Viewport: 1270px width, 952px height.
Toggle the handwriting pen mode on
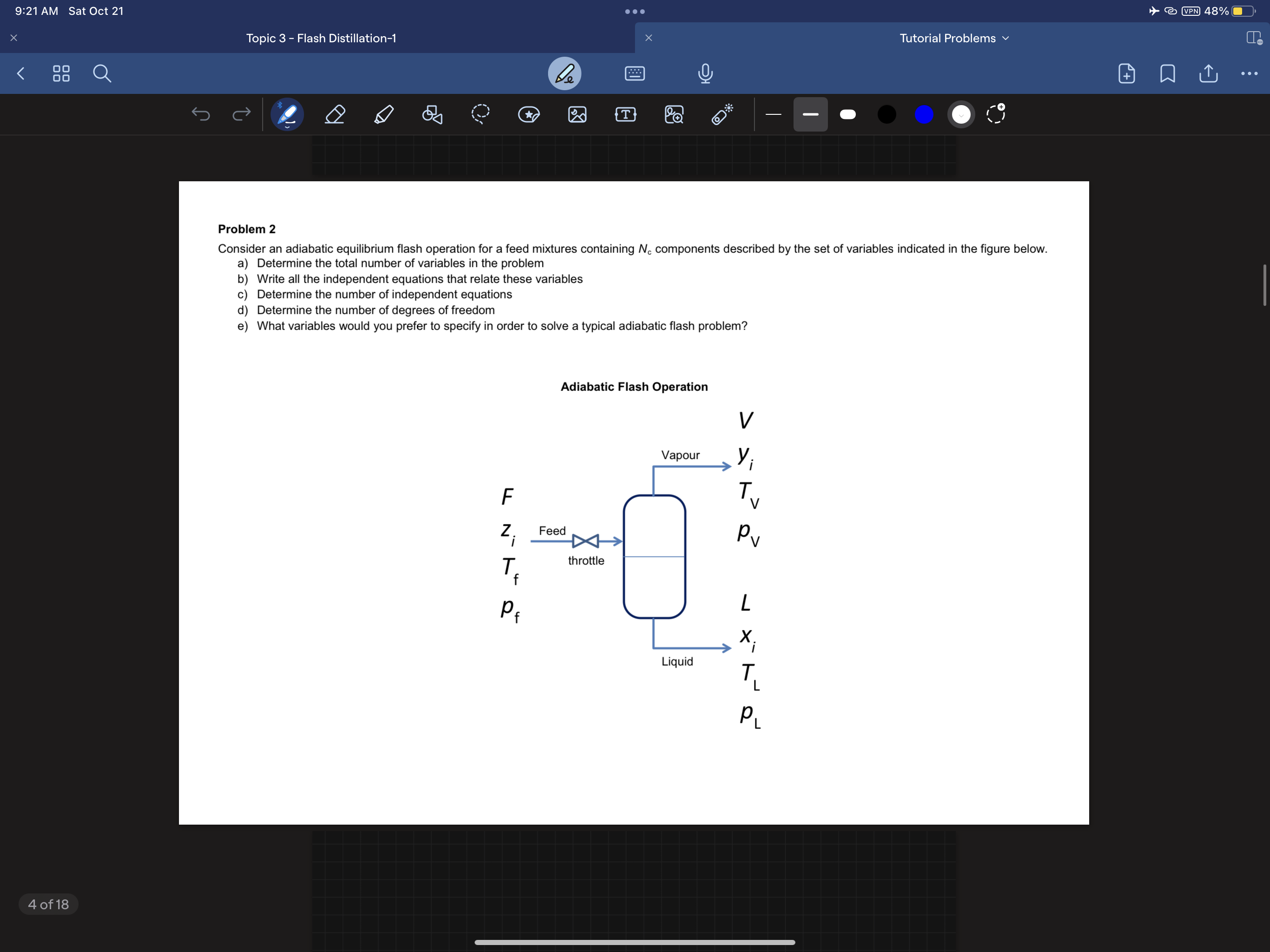[x=565, y=73]
